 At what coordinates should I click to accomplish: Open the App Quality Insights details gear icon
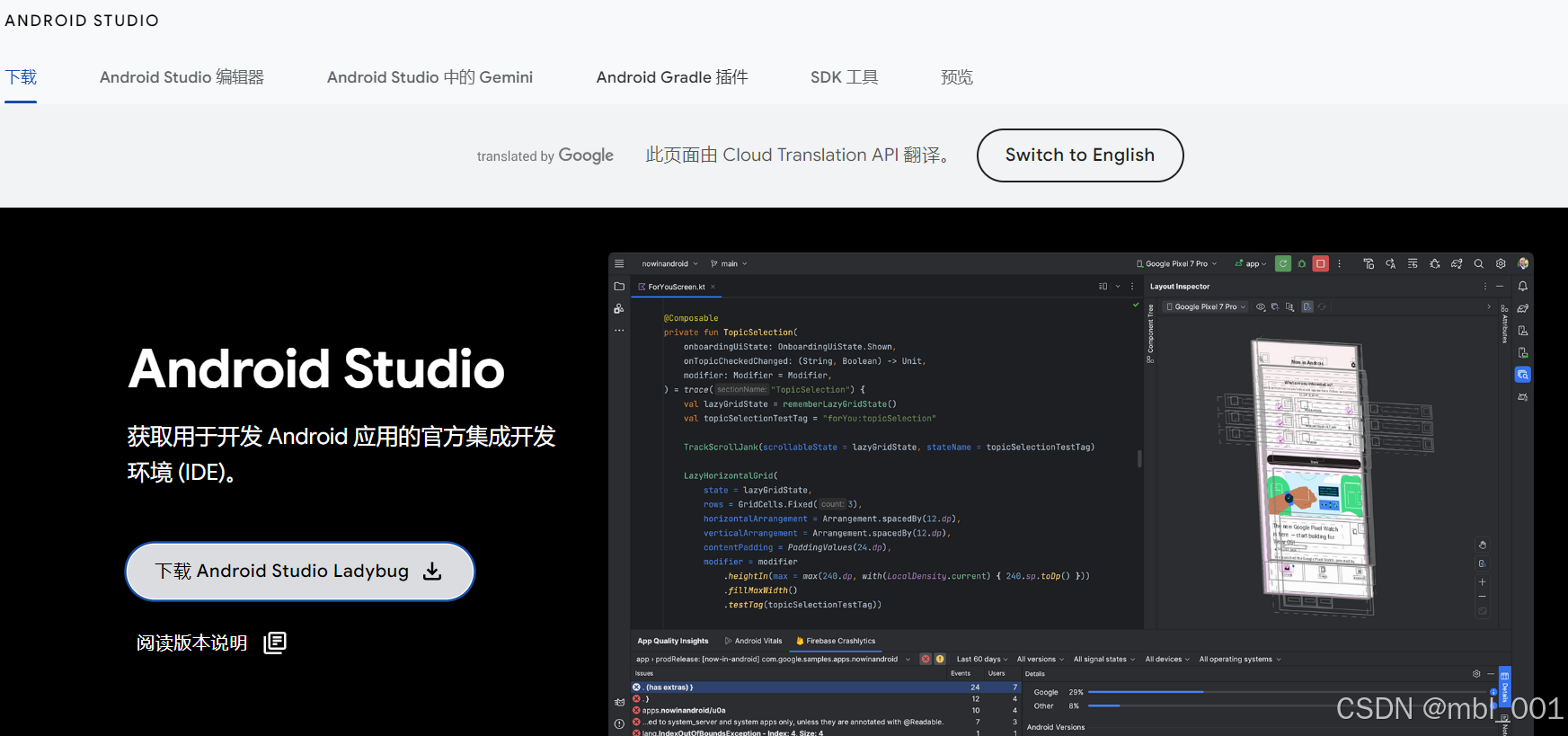coord(1476,673)
